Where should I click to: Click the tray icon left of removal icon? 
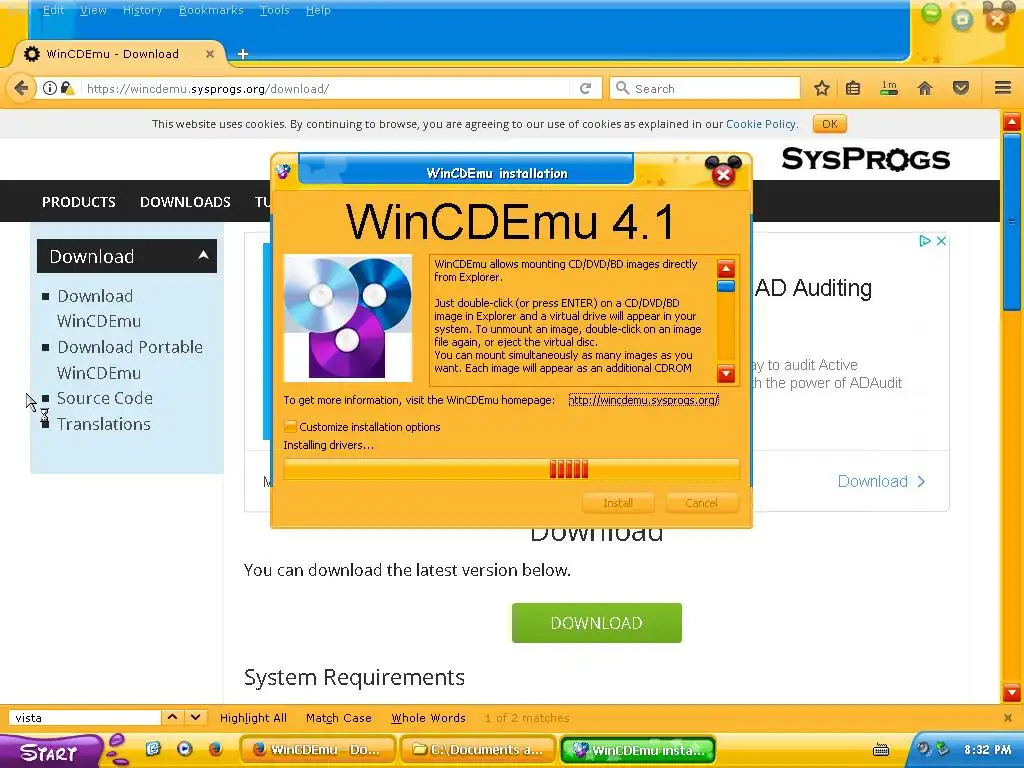tap(923, 749)
